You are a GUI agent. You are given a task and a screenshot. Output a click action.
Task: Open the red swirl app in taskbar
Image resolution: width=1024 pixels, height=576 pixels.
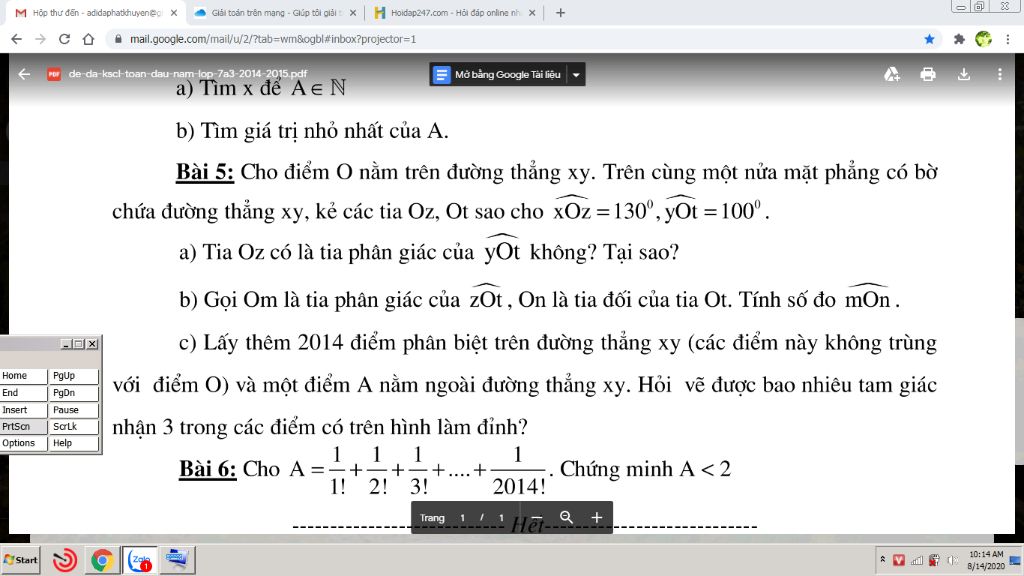coord(65,560)
